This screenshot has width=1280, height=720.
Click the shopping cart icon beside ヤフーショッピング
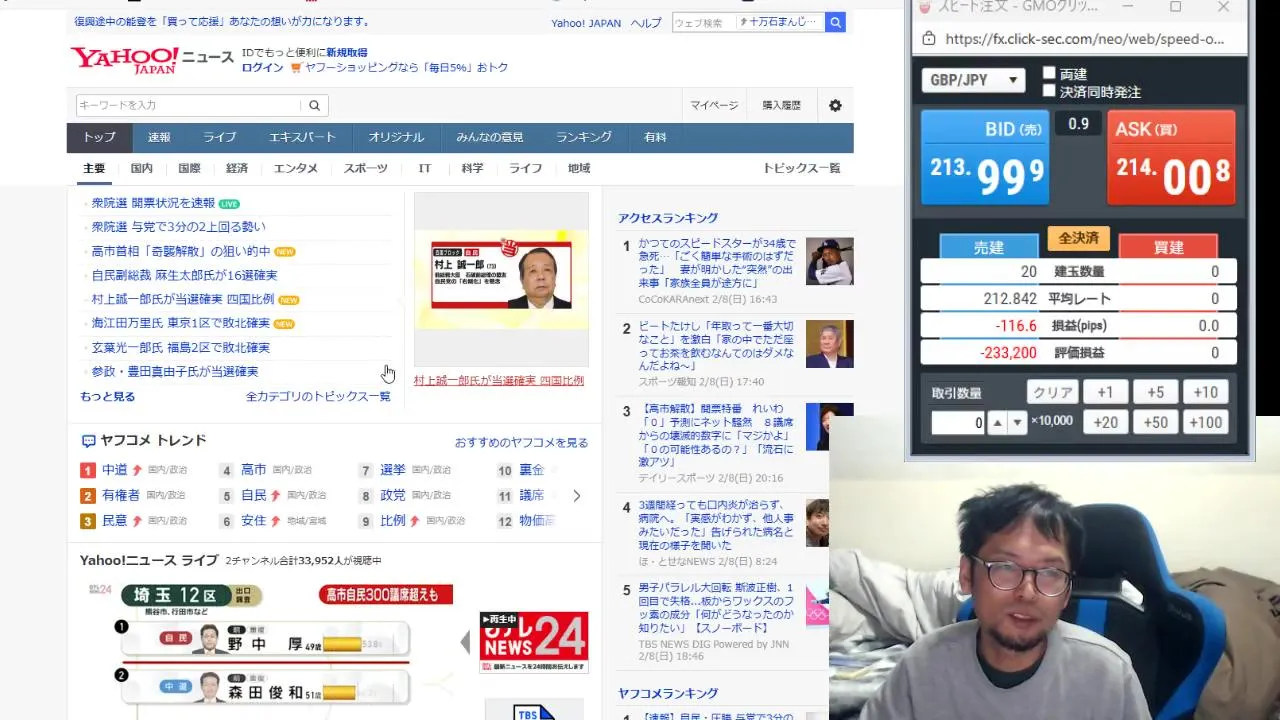coord(296,68)
